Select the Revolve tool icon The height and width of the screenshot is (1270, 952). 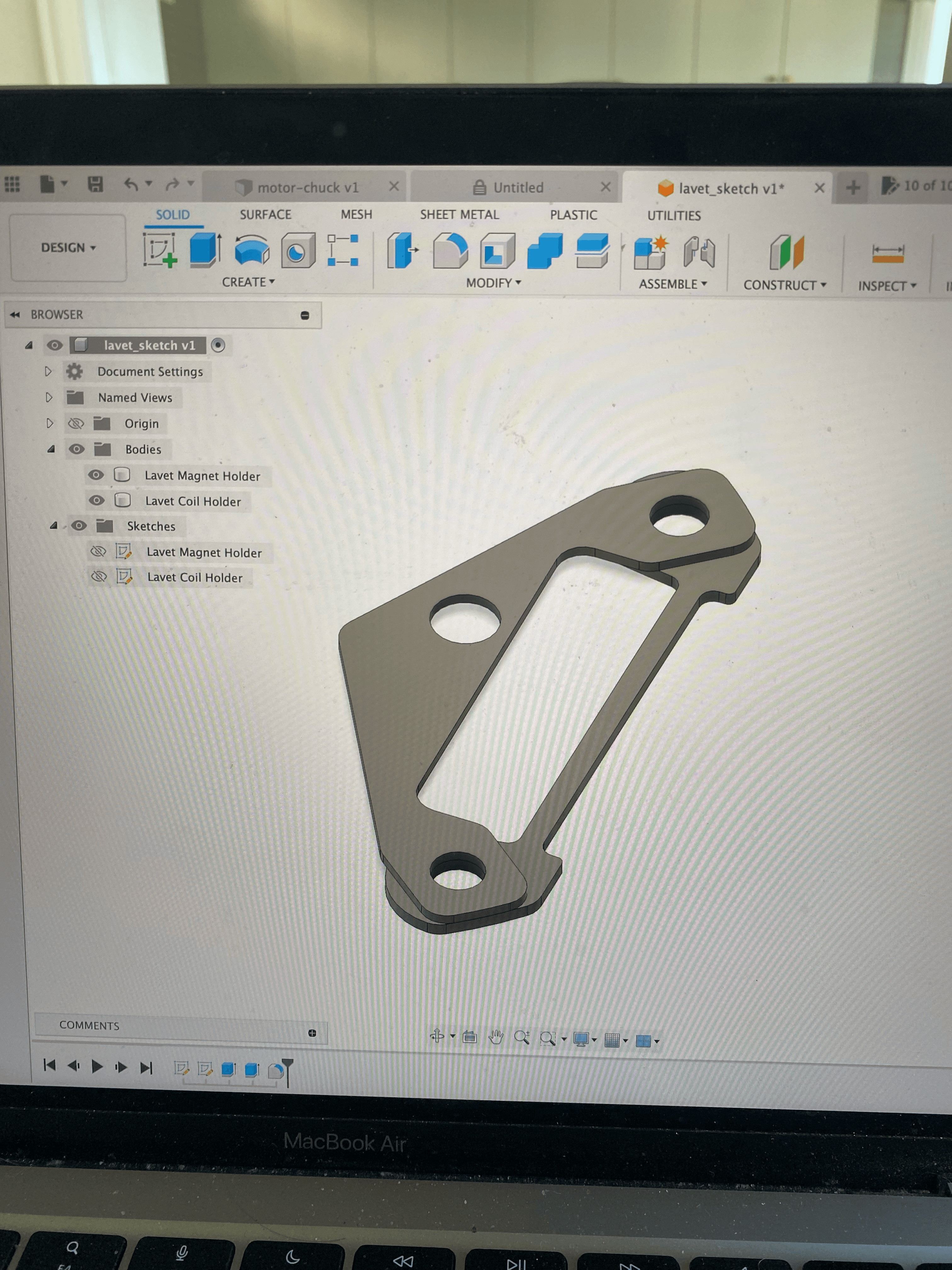click(252, 251)
